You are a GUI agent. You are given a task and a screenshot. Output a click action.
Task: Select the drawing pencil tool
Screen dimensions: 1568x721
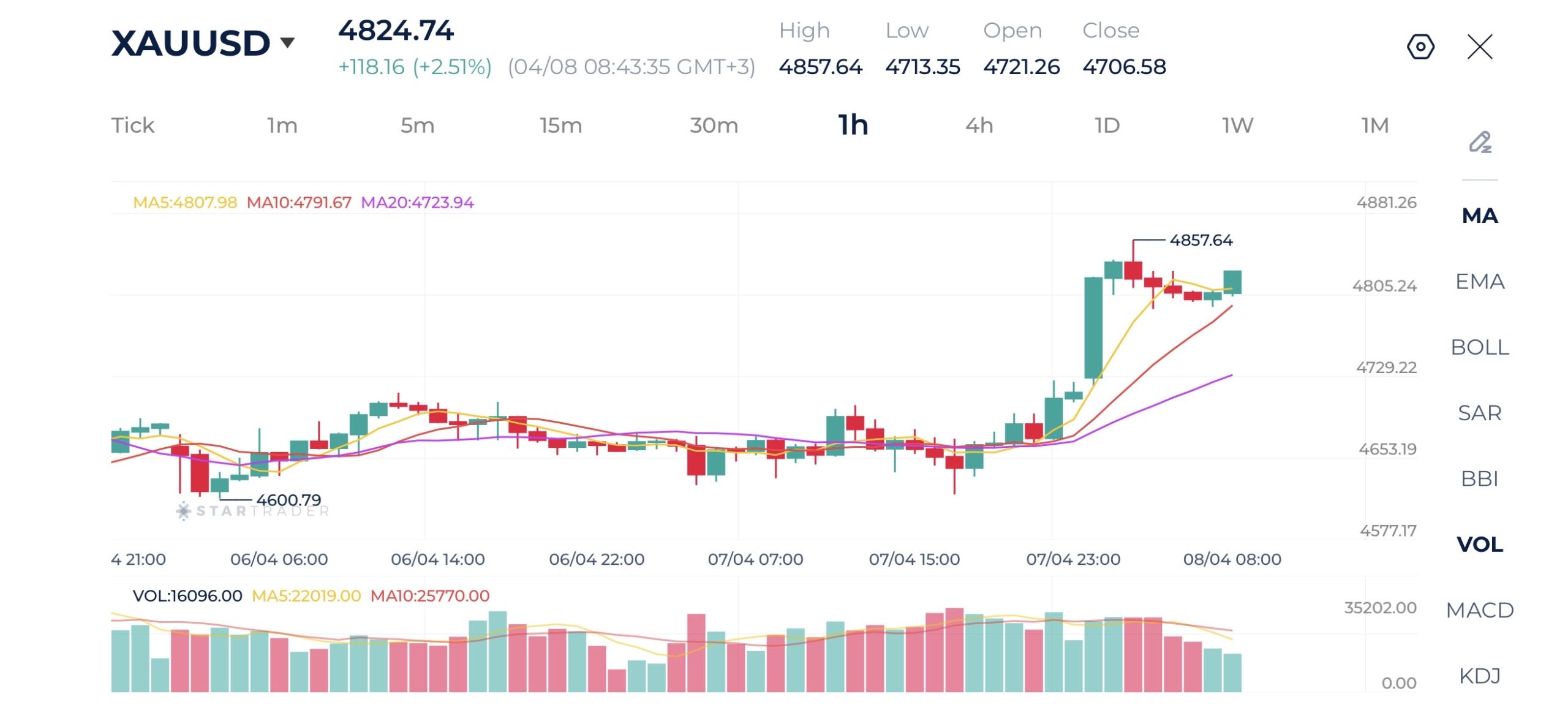click(1480, 142)
